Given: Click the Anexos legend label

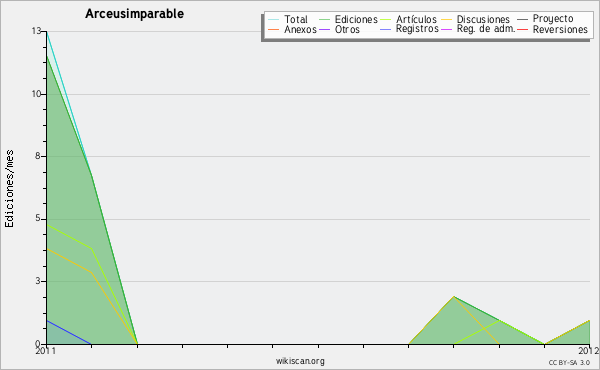Looking at the screenshot, I should click(x=300, y=29).
